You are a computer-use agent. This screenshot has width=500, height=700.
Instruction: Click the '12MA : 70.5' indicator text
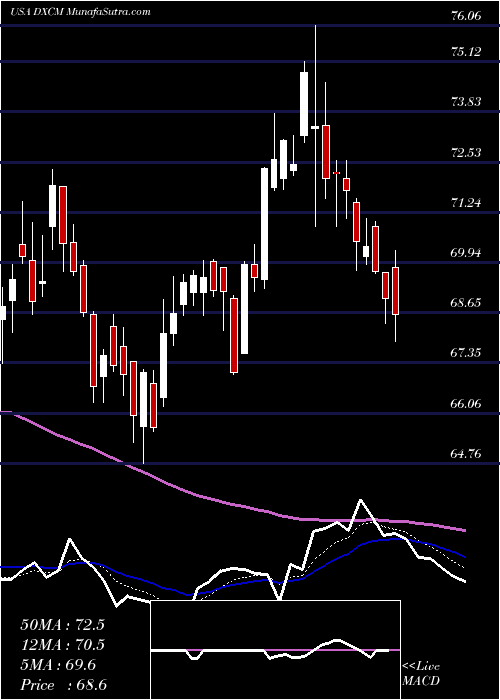pyautogui.click(x=62, y=645)
